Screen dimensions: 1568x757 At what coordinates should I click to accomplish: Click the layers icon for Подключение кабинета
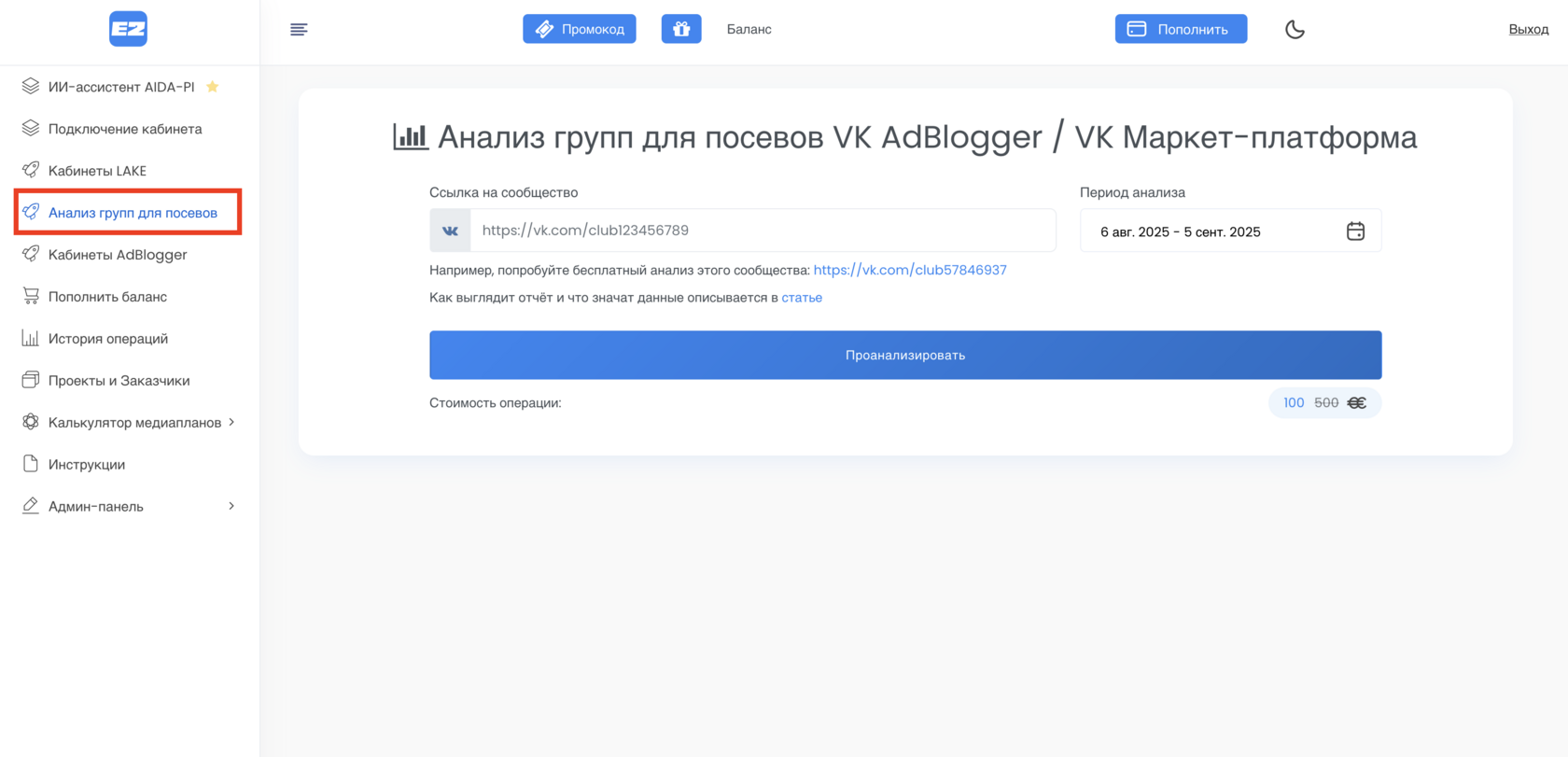tap(31, 128)
